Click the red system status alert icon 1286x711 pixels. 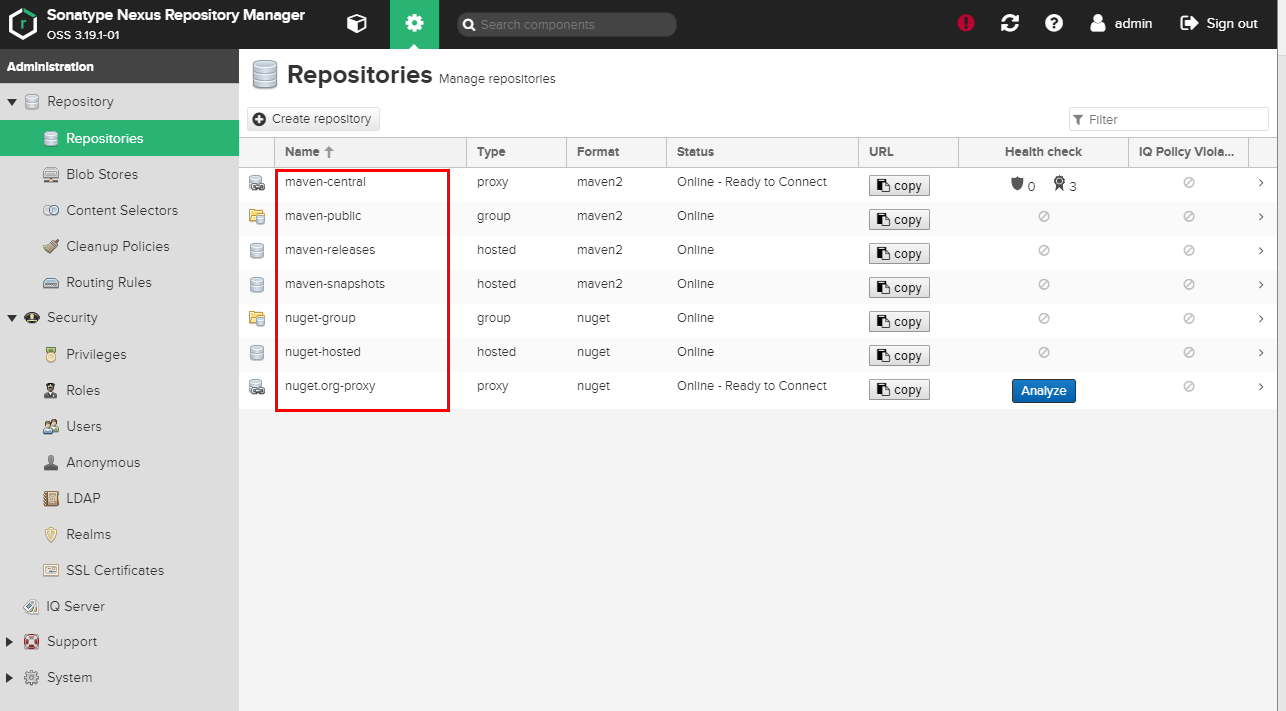point(966,23)
